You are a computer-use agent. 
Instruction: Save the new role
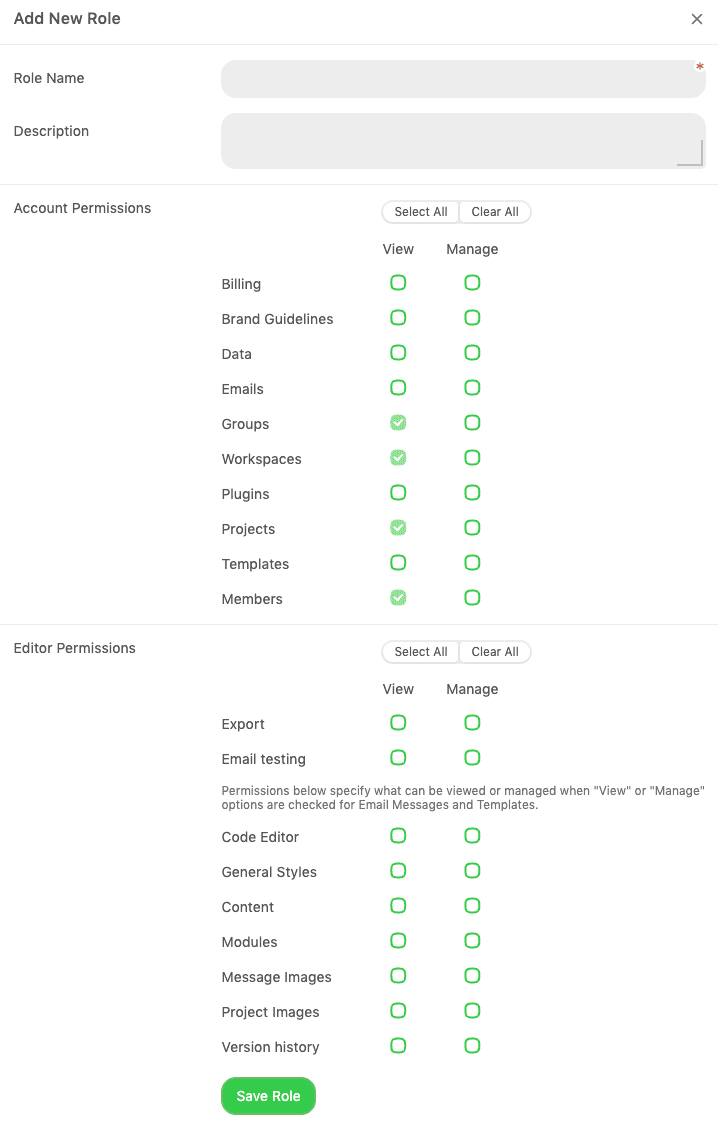tap(268, 1096)
